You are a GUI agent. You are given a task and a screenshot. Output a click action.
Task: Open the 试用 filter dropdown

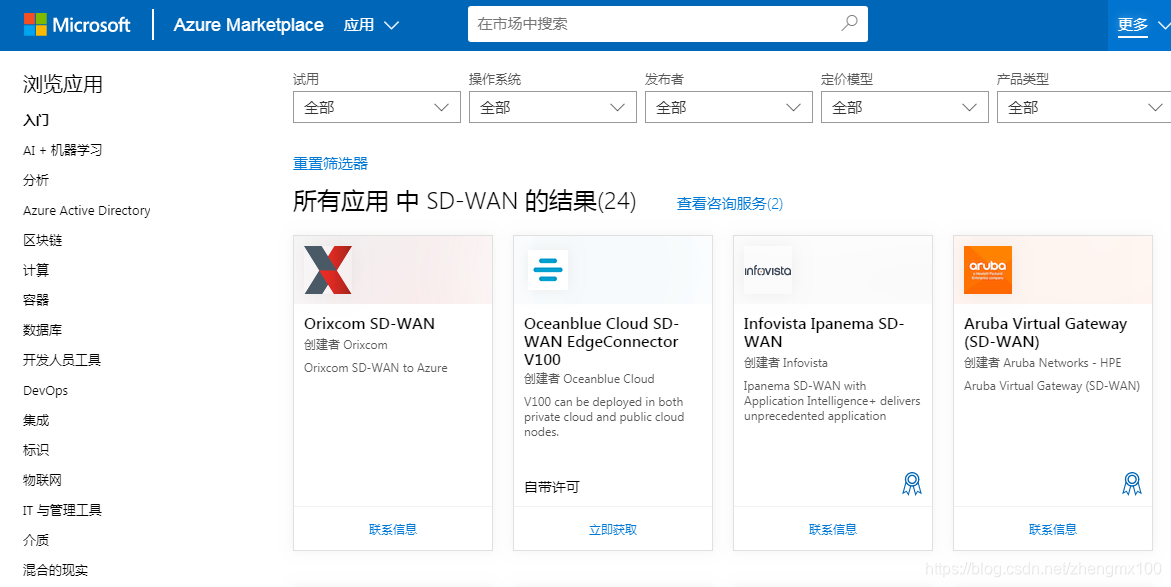(376, 106)
